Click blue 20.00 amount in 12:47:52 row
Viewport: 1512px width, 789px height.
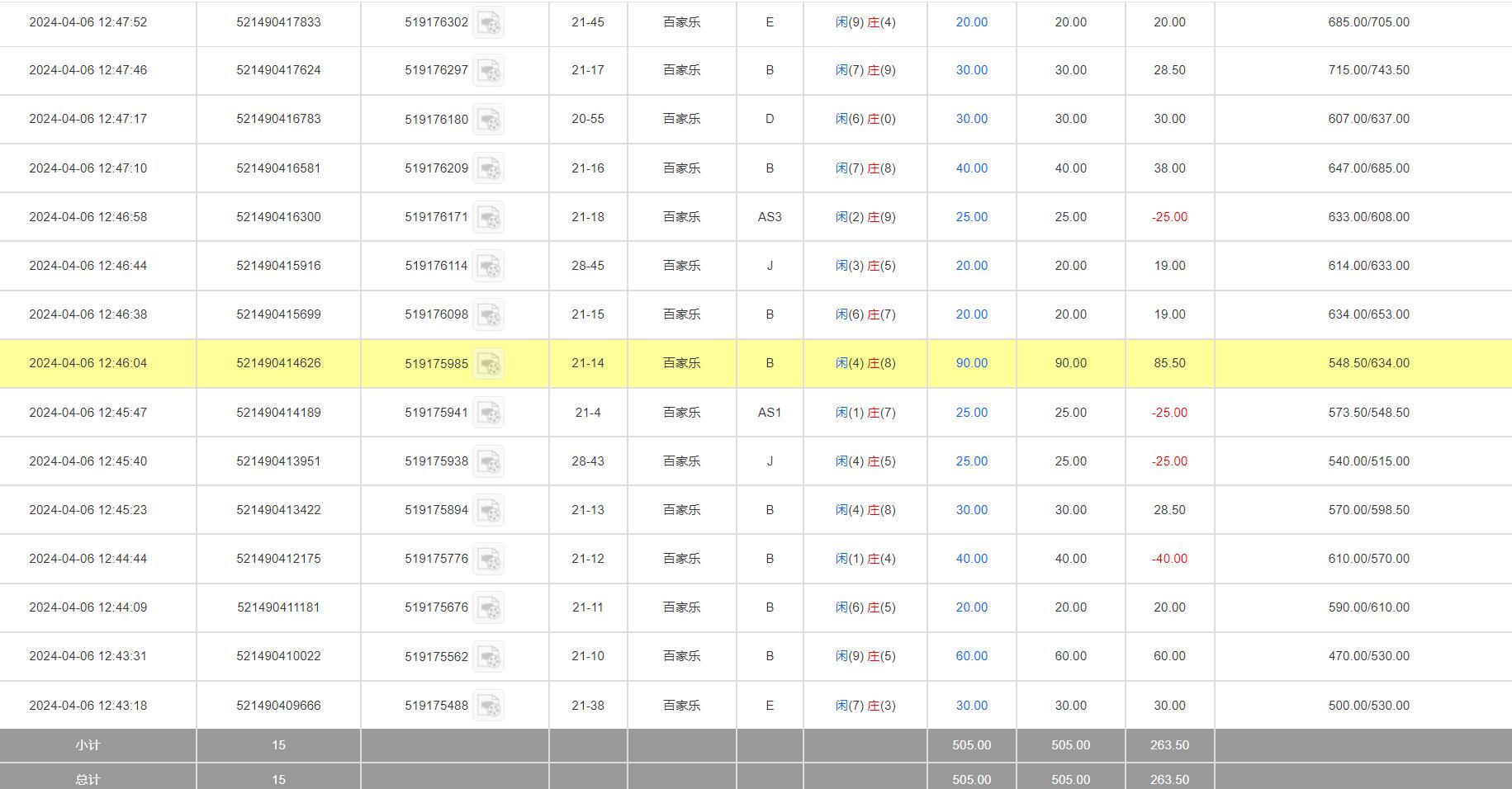971,22
